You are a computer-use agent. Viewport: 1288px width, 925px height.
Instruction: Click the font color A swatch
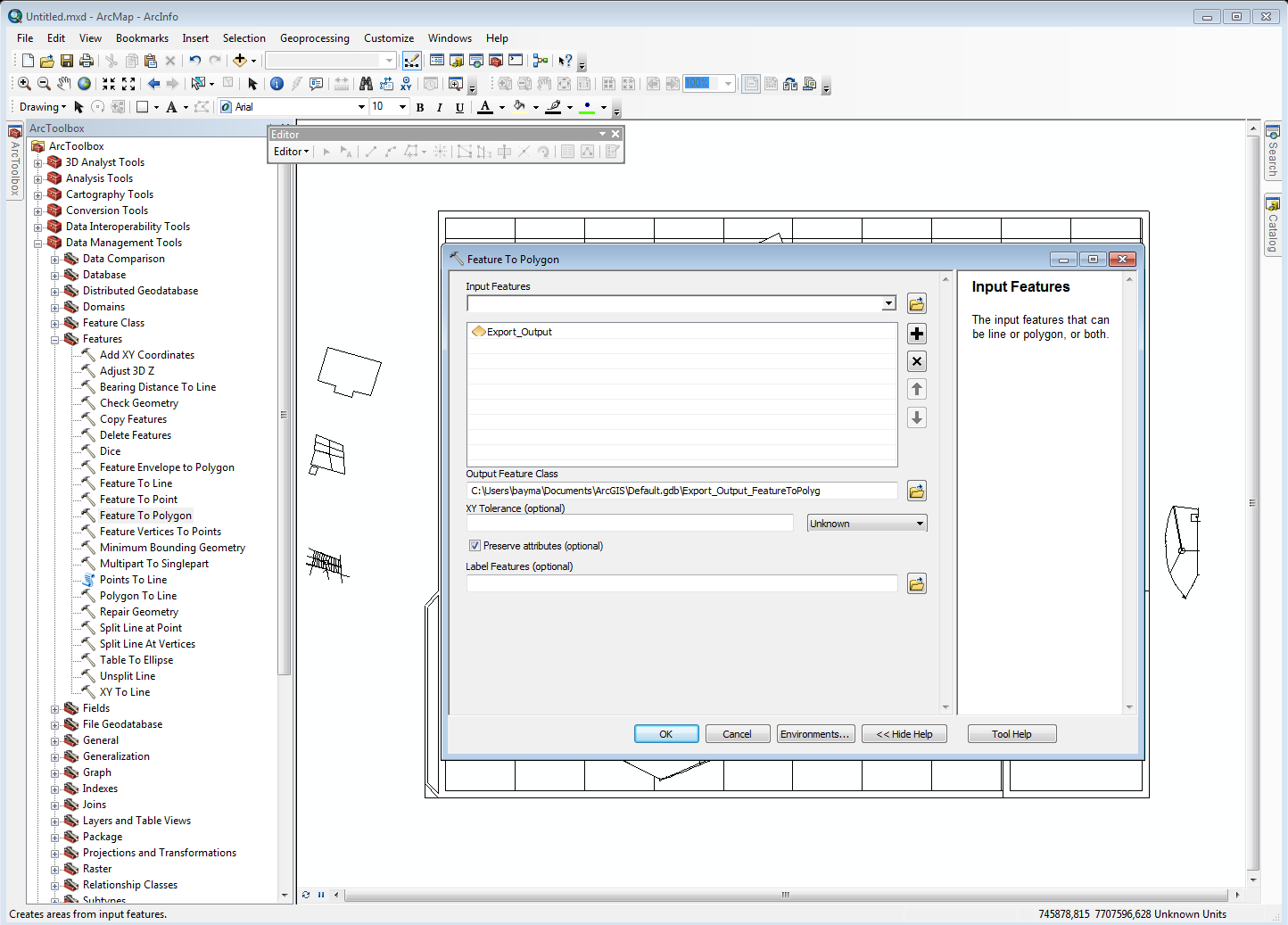click(x=485, y=107)
